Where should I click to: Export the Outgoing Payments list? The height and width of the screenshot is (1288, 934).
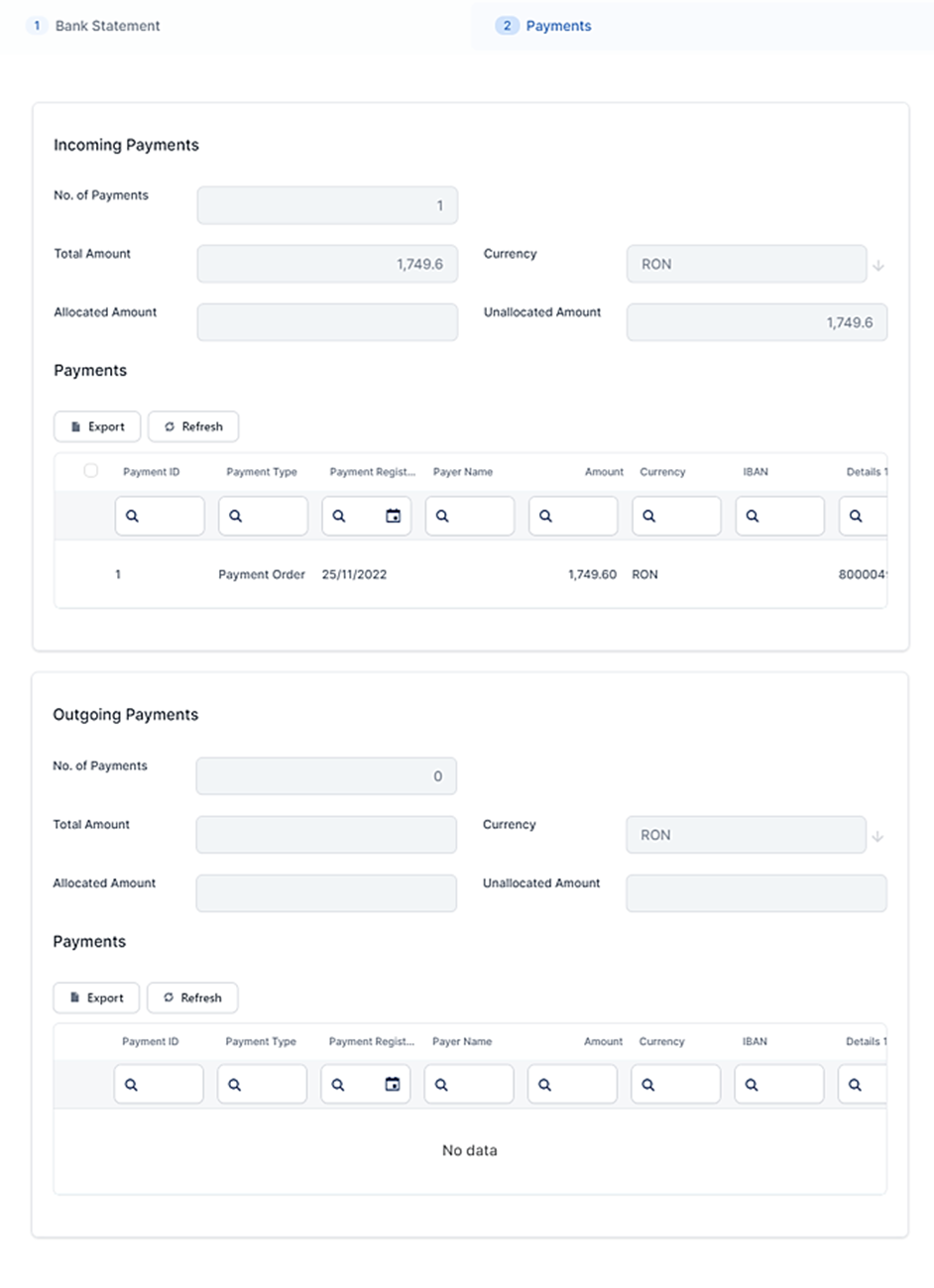(x=96, y=998)
